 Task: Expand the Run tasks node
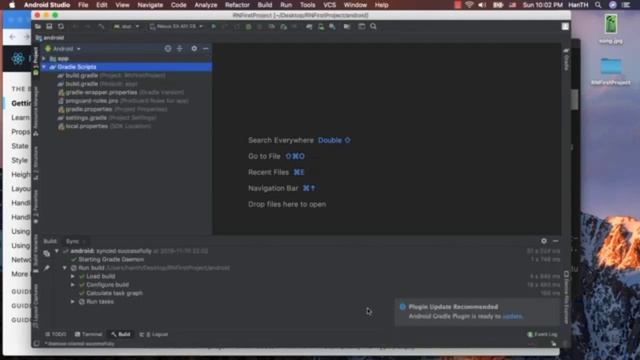click(x=73, y=302)
